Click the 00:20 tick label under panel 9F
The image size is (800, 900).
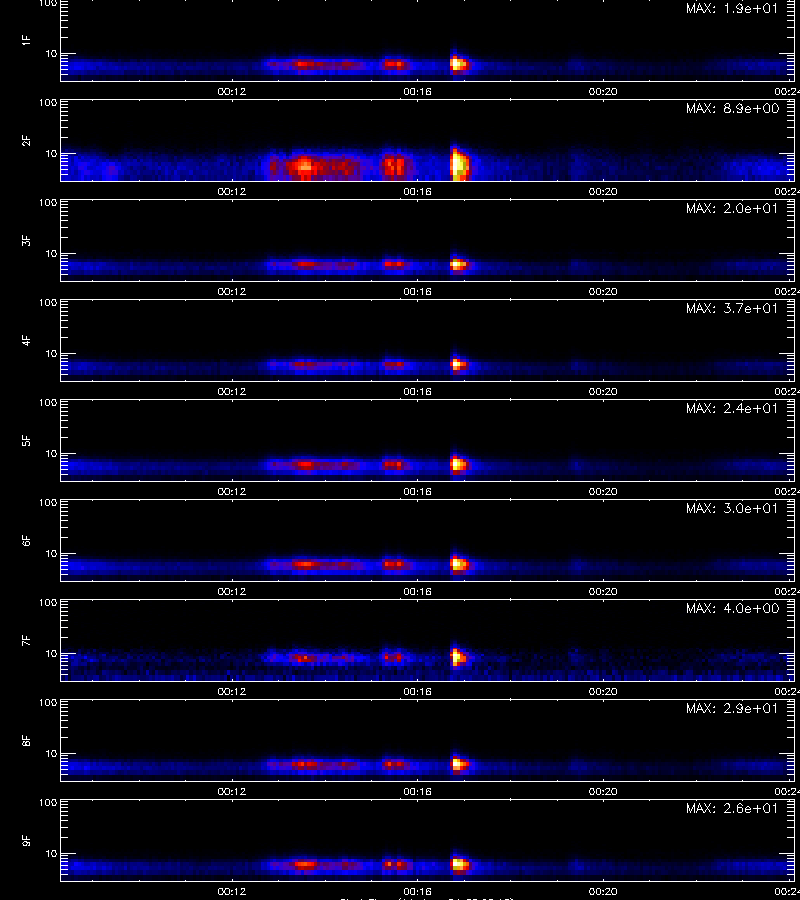click(603, 891)
